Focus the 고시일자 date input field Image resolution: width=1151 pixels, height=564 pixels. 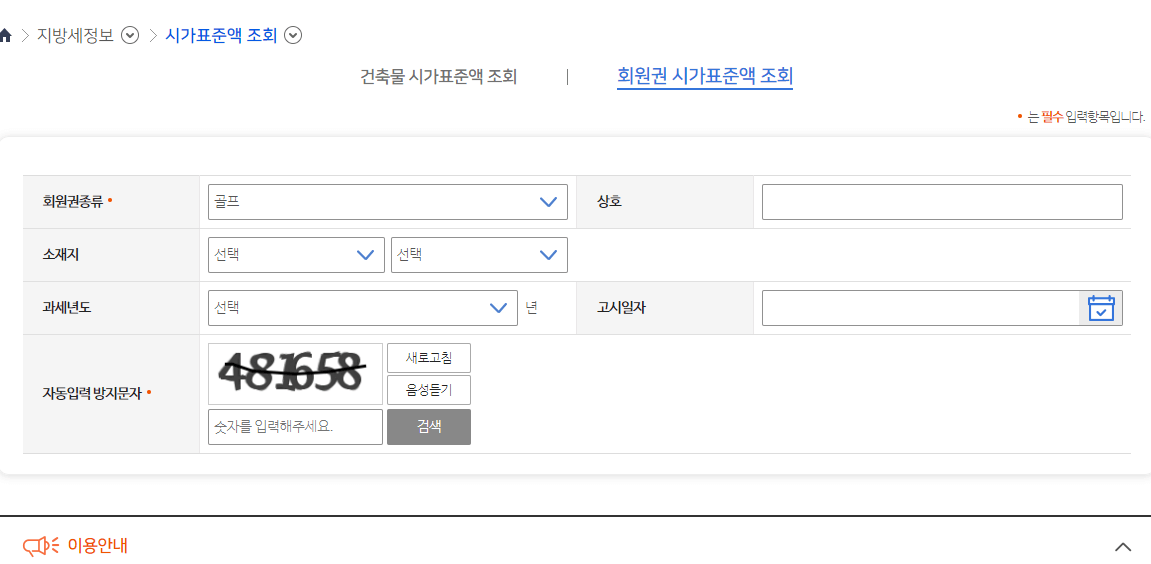click(x=921, y=308)
